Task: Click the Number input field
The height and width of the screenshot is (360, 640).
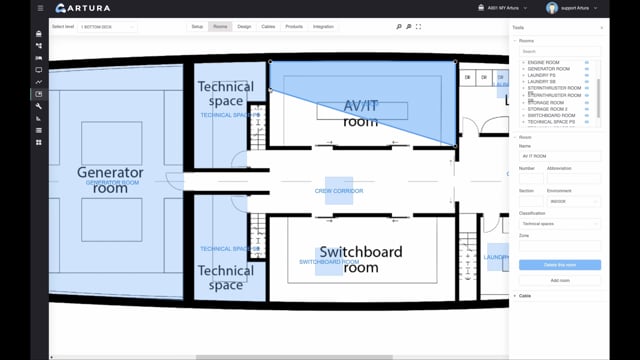Action: [x=531, y=179]
